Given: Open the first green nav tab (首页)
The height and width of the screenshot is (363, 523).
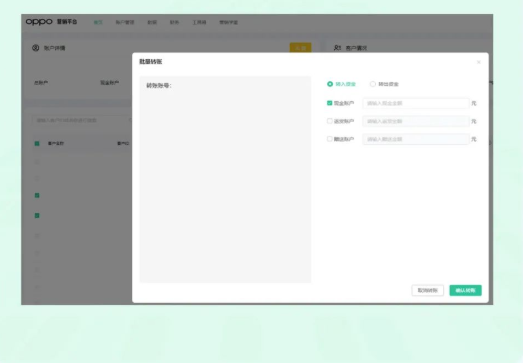Looking at the screenshot, I should (x=98, y=22).
